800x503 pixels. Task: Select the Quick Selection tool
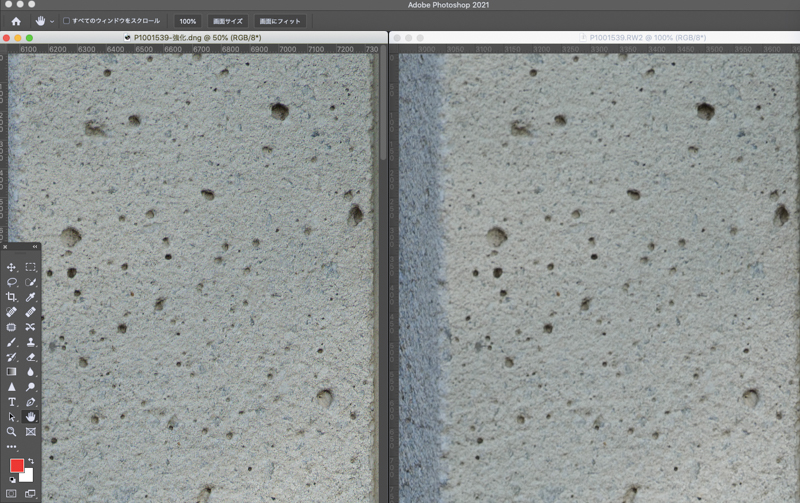tap(31, 282)
